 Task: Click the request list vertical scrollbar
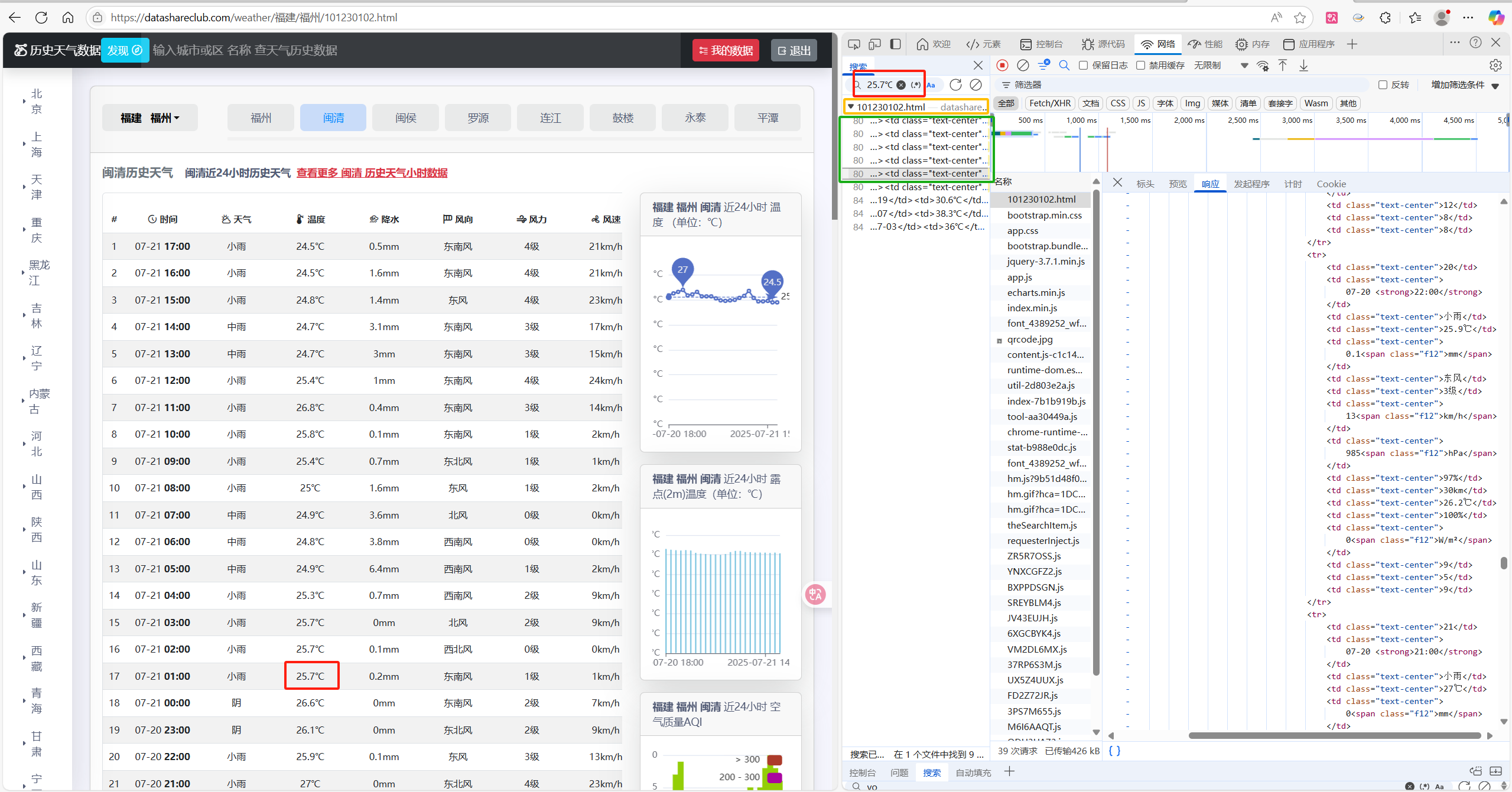click(x=1096, y=431)
